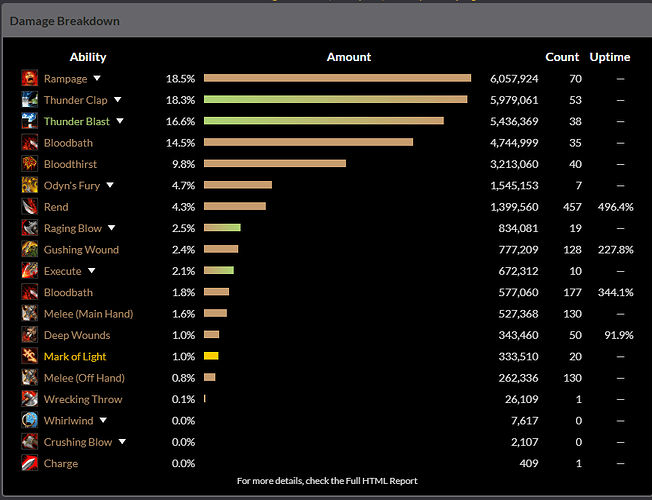Open the Melee (Off Hand) link
Viewport: 652px width, 500px height.
[x=84, y=378]
